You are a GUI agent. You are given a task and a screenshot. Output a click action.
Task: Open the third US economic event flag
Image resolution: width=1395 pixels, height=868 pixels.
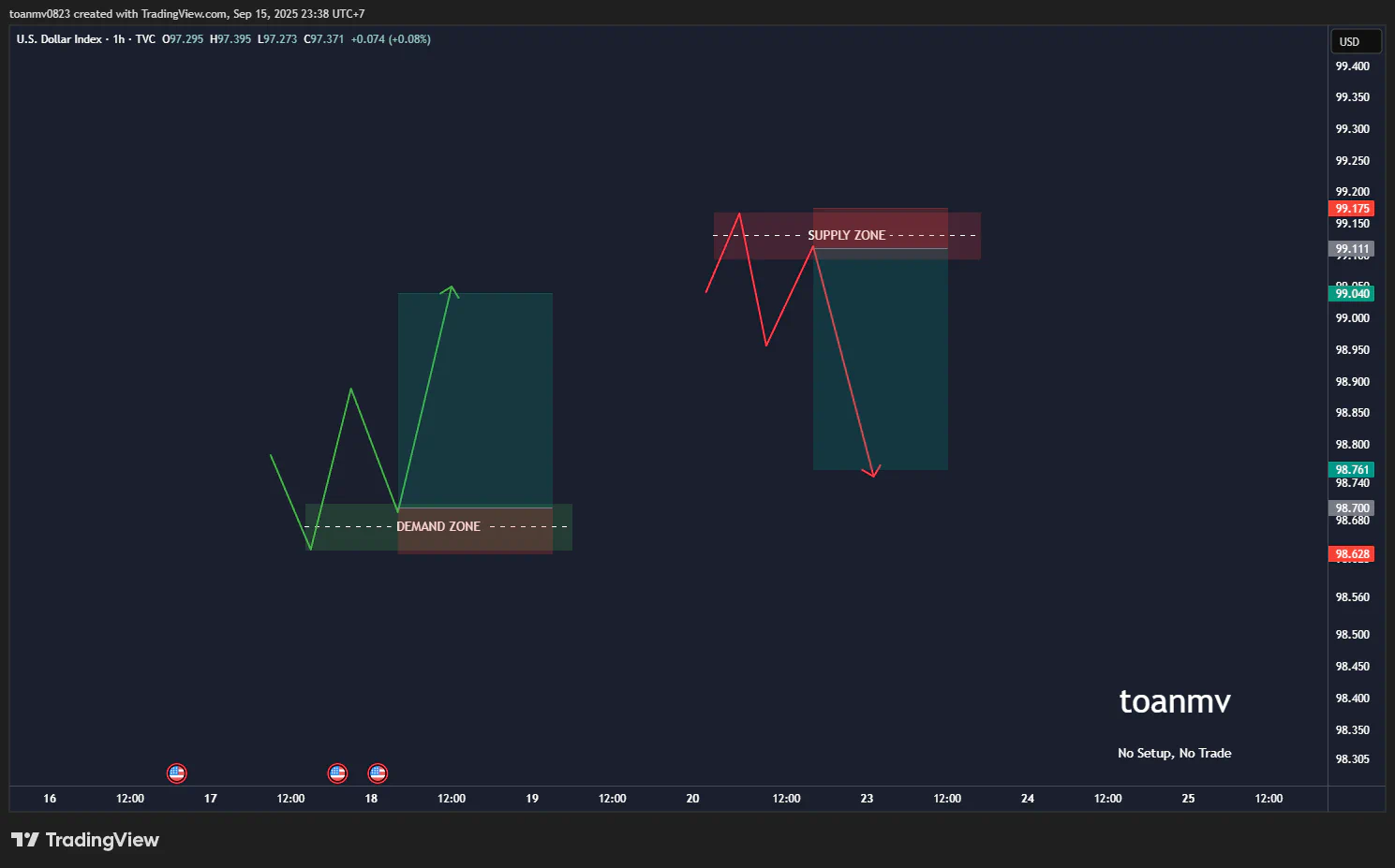[x=378, y=773]
